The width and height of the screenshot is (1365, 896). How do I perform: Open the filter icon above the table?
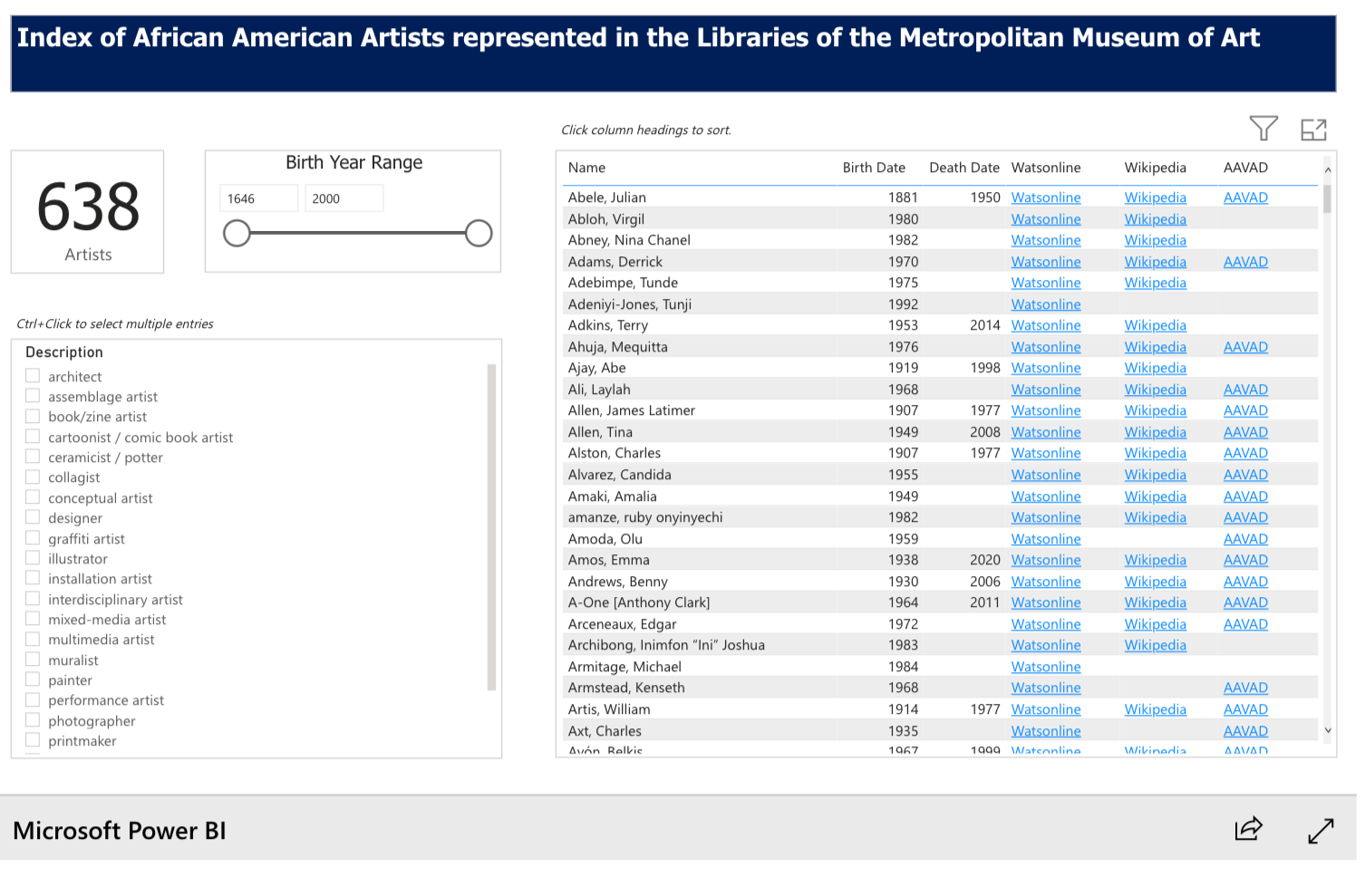tap(1263, 129)
